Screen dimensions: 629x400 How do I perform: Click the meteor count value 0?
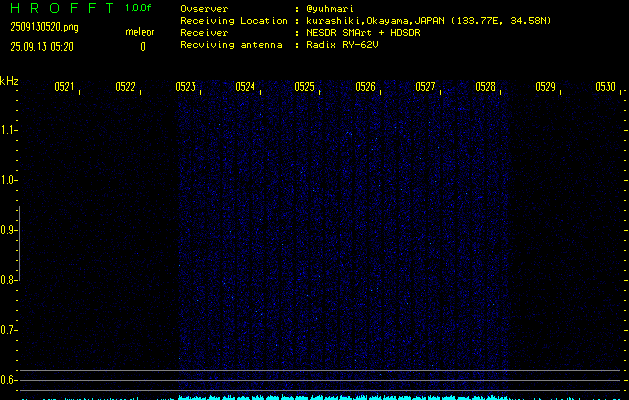pyautogui.click(x=143, y=47)
